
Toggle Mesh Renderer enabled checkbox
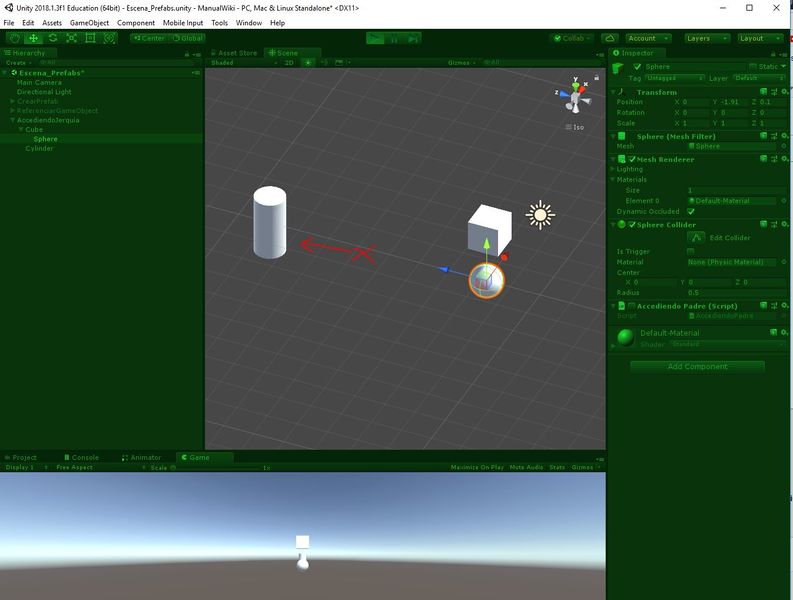click(x=632, y=159)
